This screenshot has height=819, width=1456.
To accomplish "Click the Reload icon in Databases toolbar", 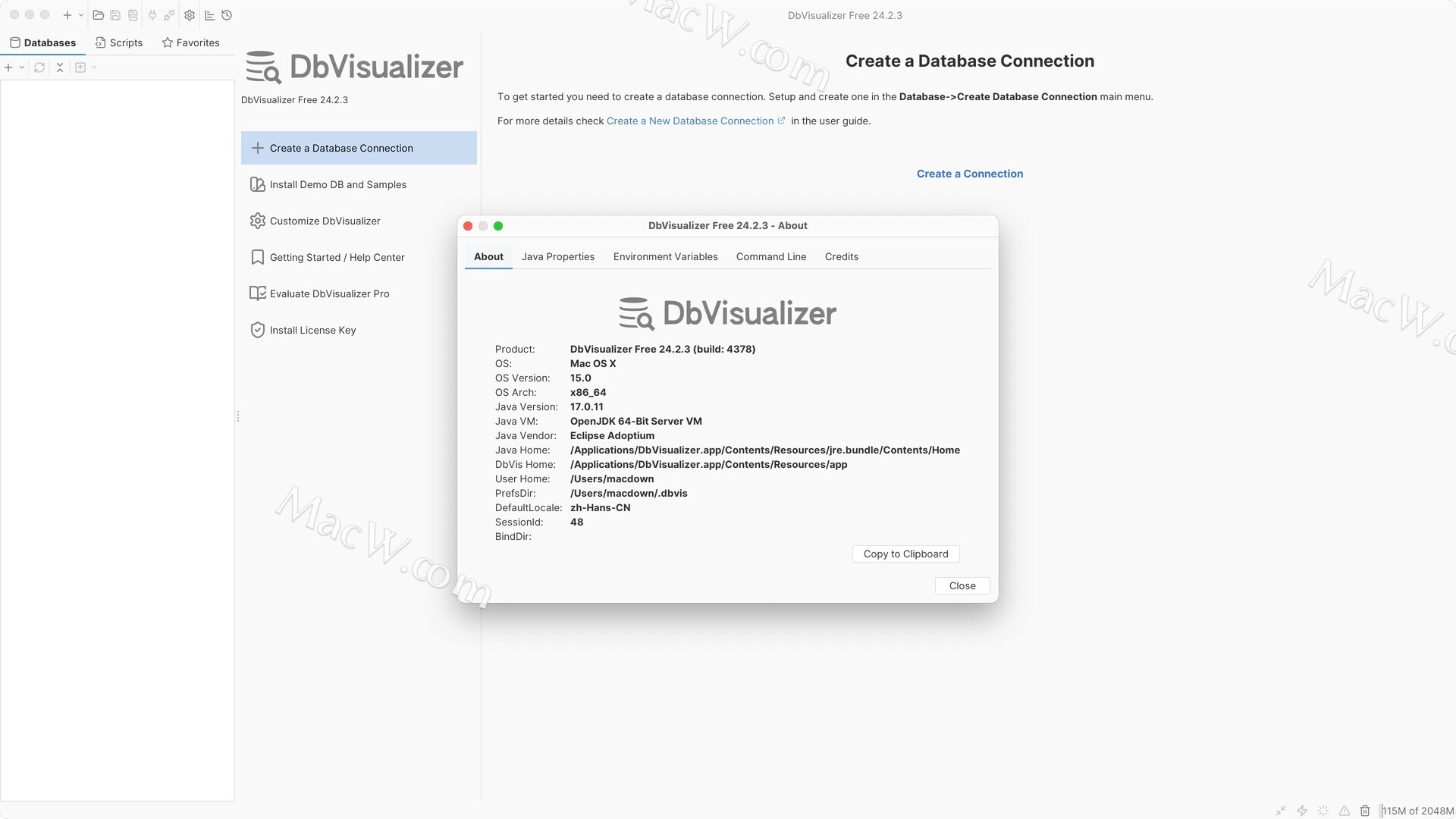I will (x=39, y=67).
